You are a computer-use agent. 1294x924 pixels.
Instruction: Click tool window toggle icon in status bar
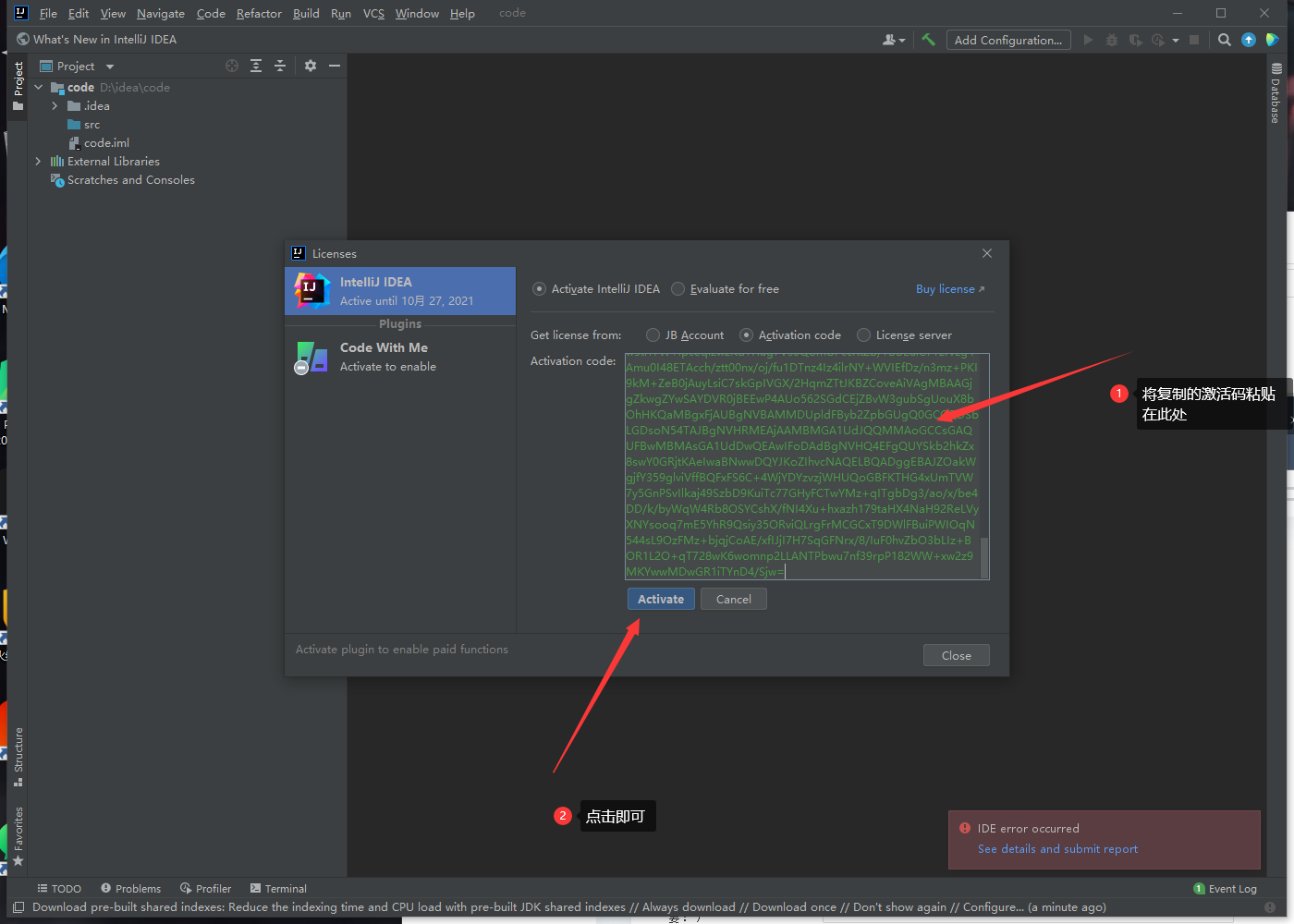18,907
